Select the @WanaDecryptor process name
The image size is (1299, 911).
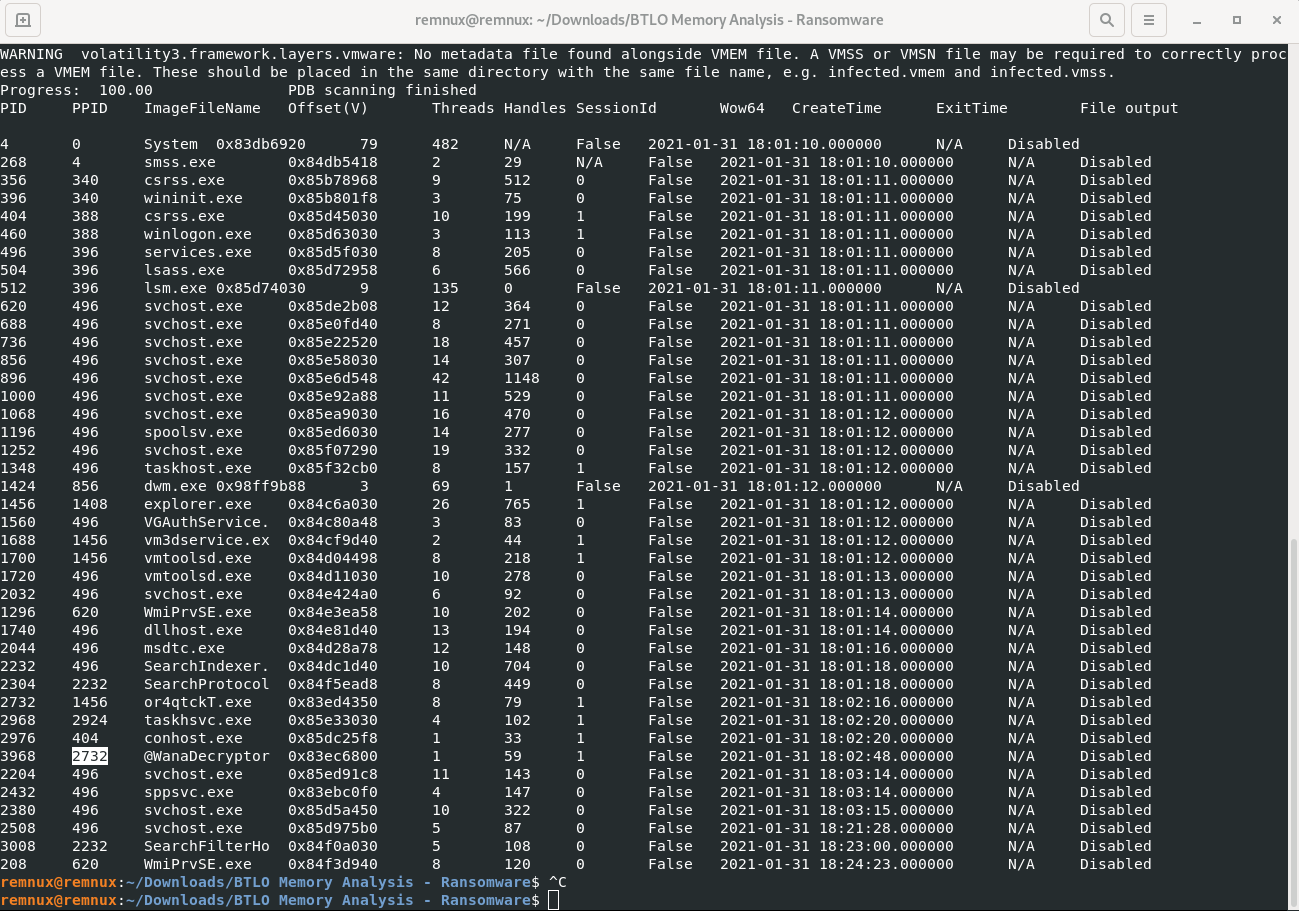[207, 756]
